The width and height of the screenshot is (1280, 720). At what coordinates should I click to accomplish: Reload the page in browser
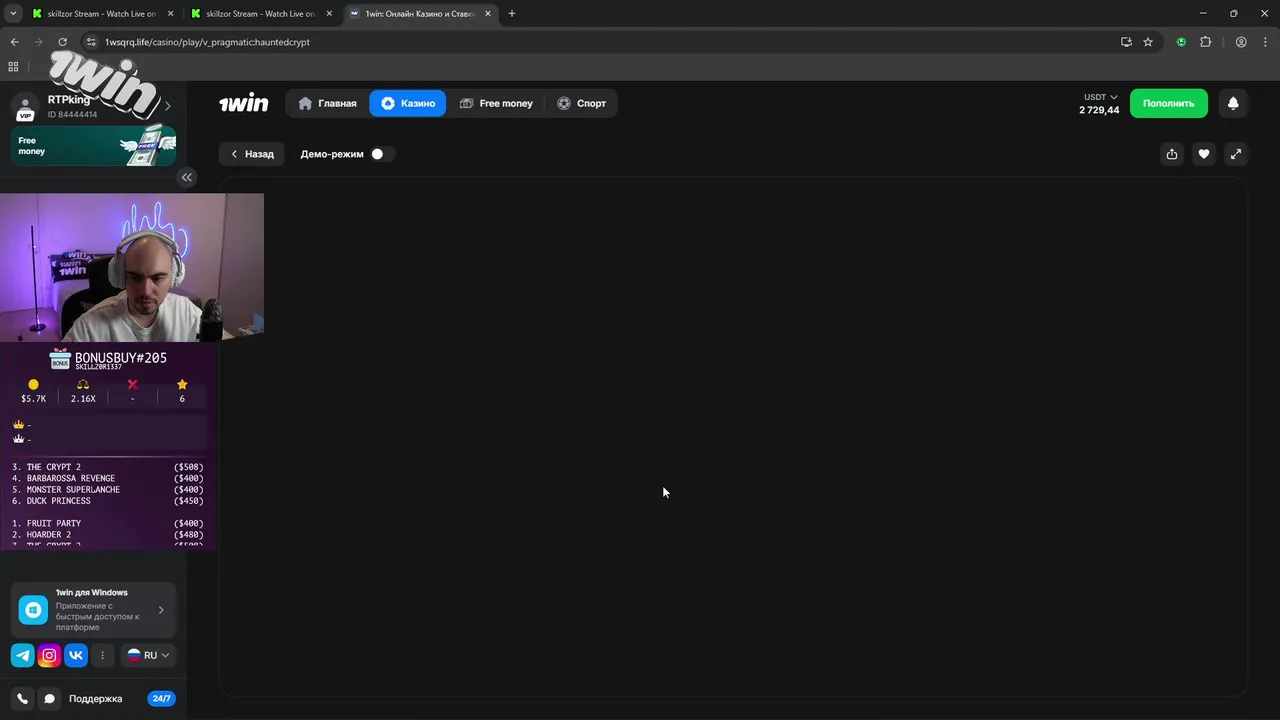tap(62, 42)
